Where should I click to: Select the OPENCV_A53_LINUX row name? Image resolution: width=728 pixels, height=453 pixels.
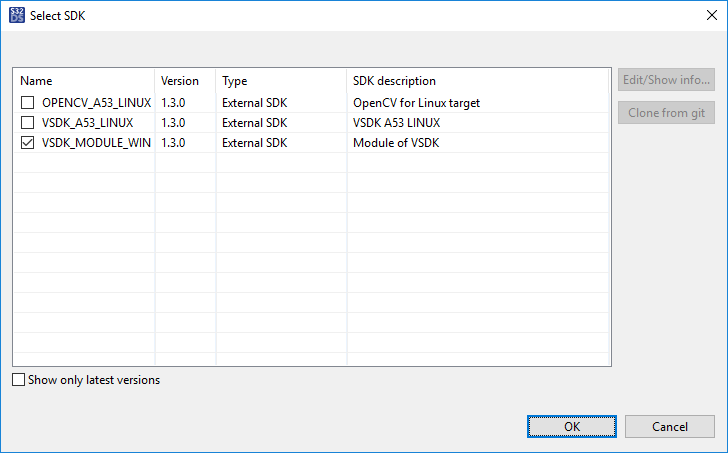[96, 103]
